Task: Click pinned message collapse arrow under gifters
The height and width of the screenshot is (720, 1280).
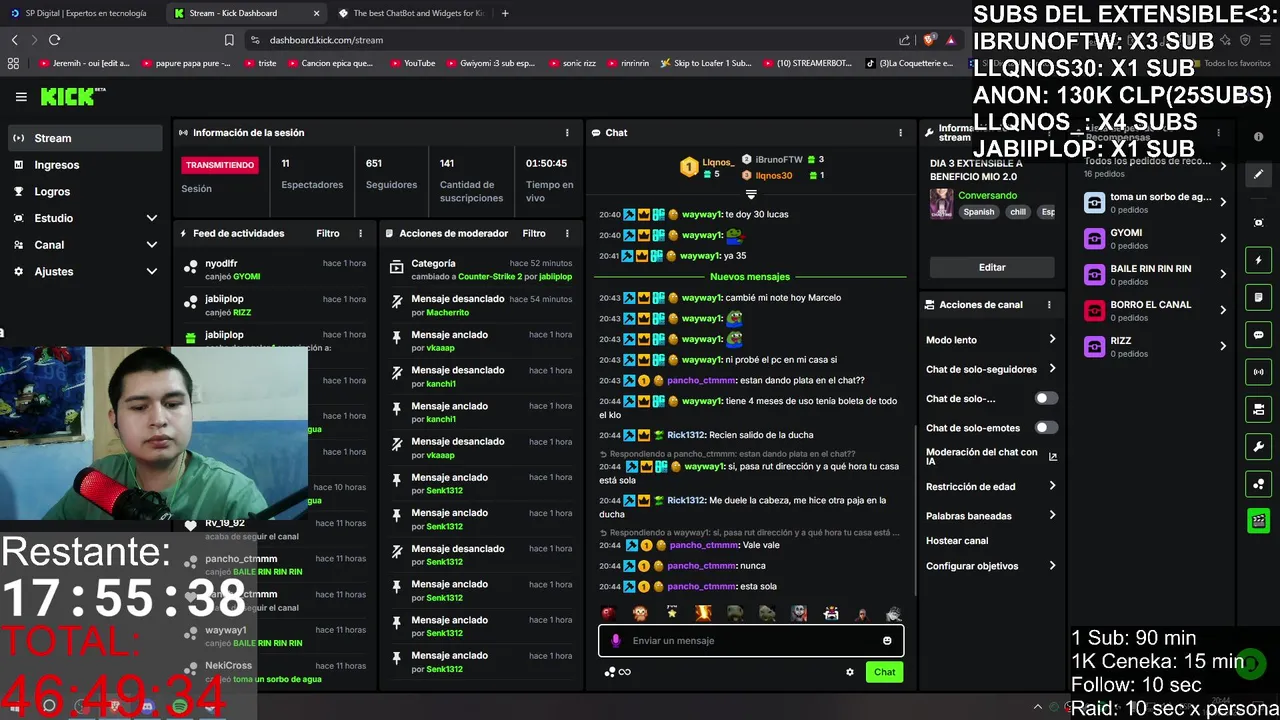Action: pyautogui.click(x=751, y=194)
